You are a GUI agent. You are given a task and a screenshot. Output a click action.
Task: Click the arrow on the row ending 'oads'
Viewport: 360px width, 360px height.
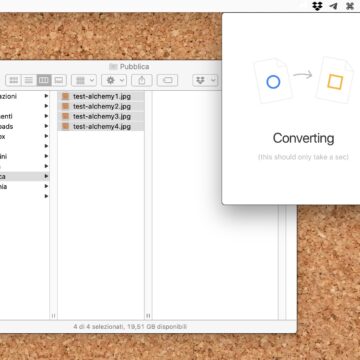coord(46,126)
